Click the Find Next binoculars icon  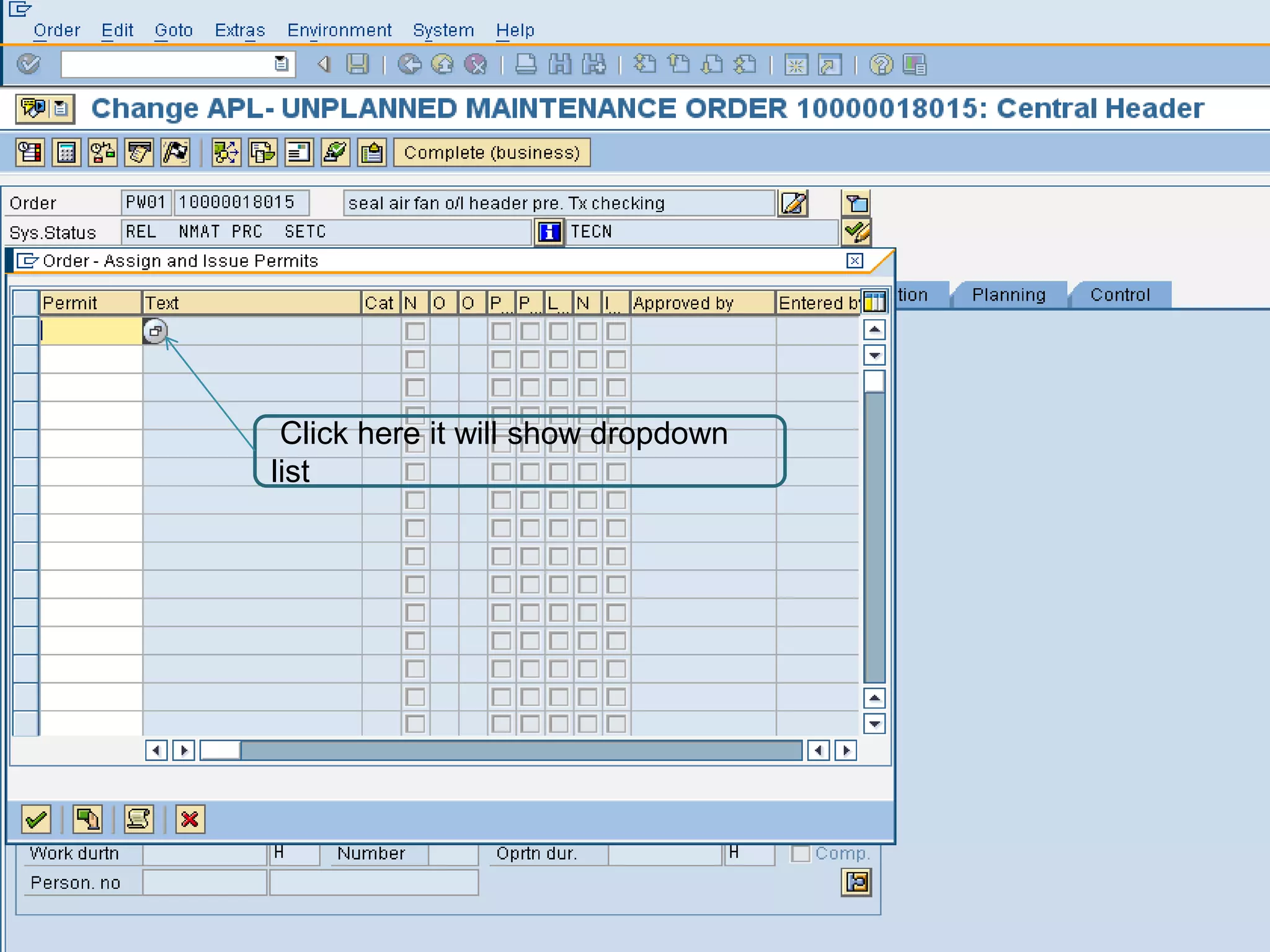pyautogui.click(x=593, y=64)
